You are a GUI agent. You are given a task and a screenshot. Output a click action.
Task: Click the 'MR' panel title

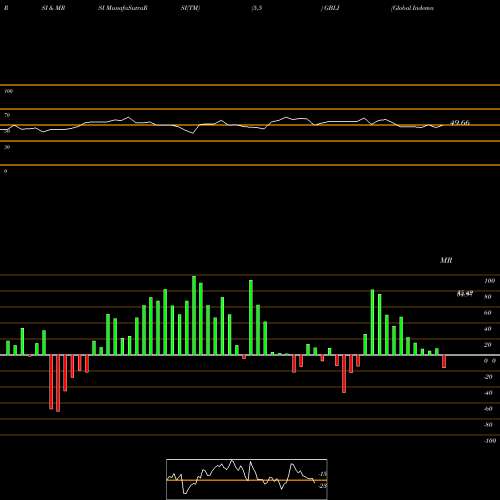pos(446,260)
